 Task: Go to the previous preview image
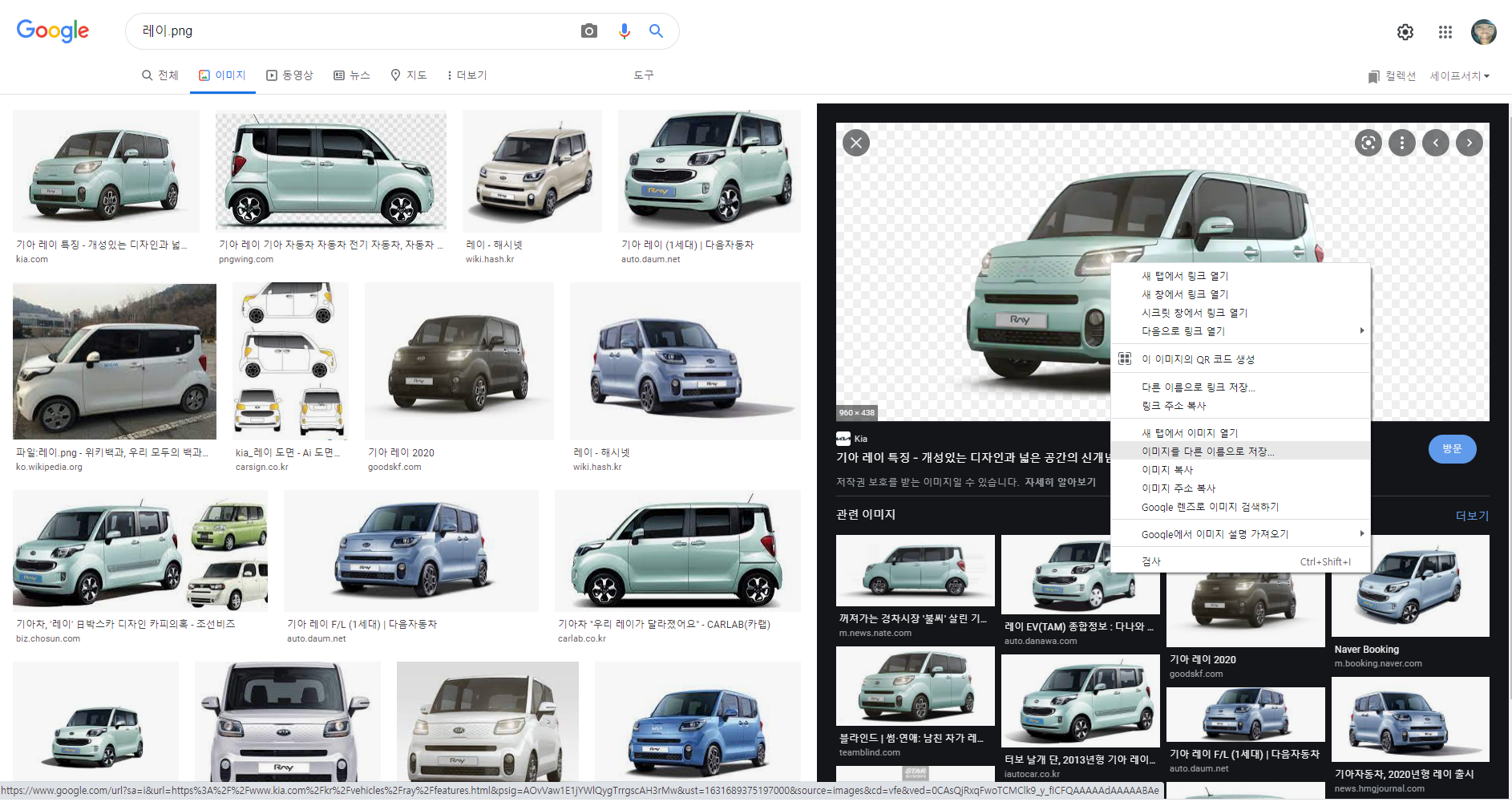pos(1436,143)
